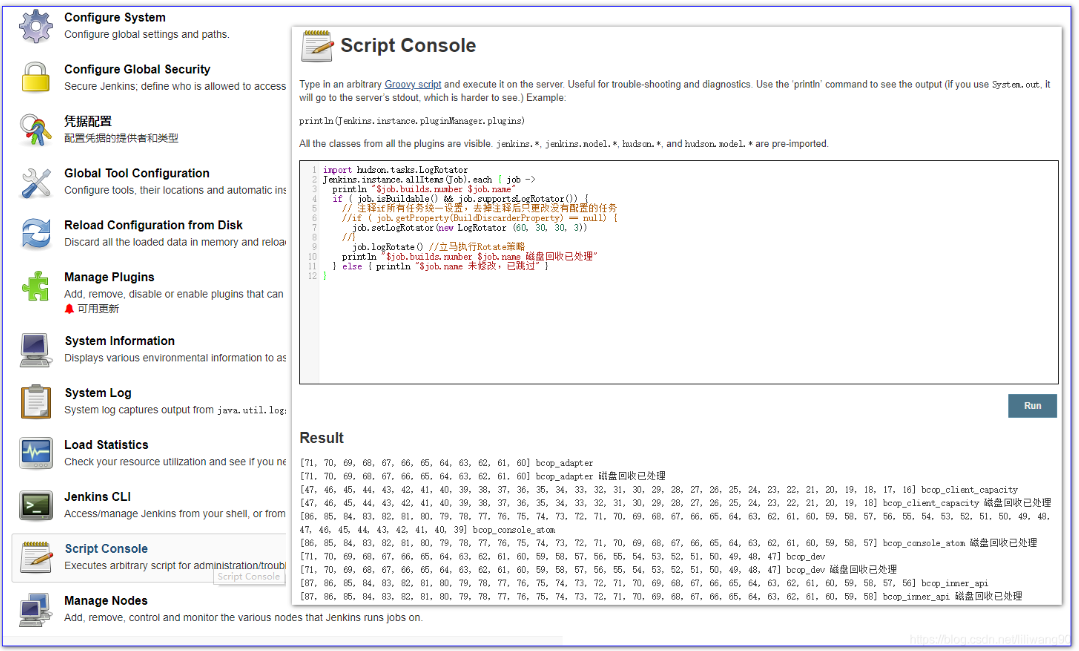Open the Script Console menu entry

click(106, 549)
